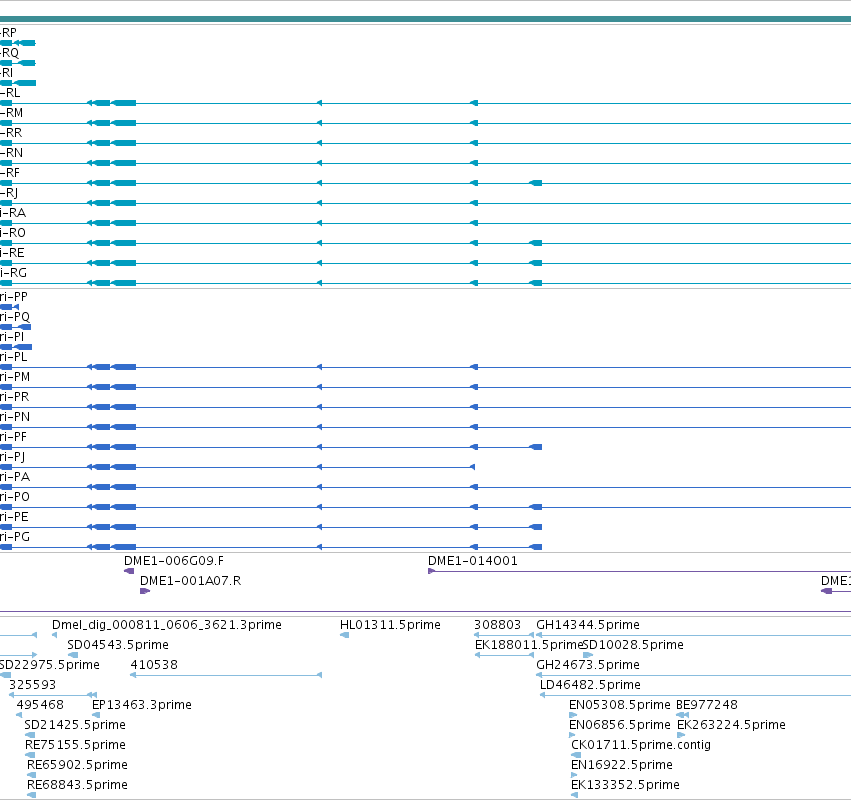Select the 'ri-PE' protein label

(x=14, y=517)
